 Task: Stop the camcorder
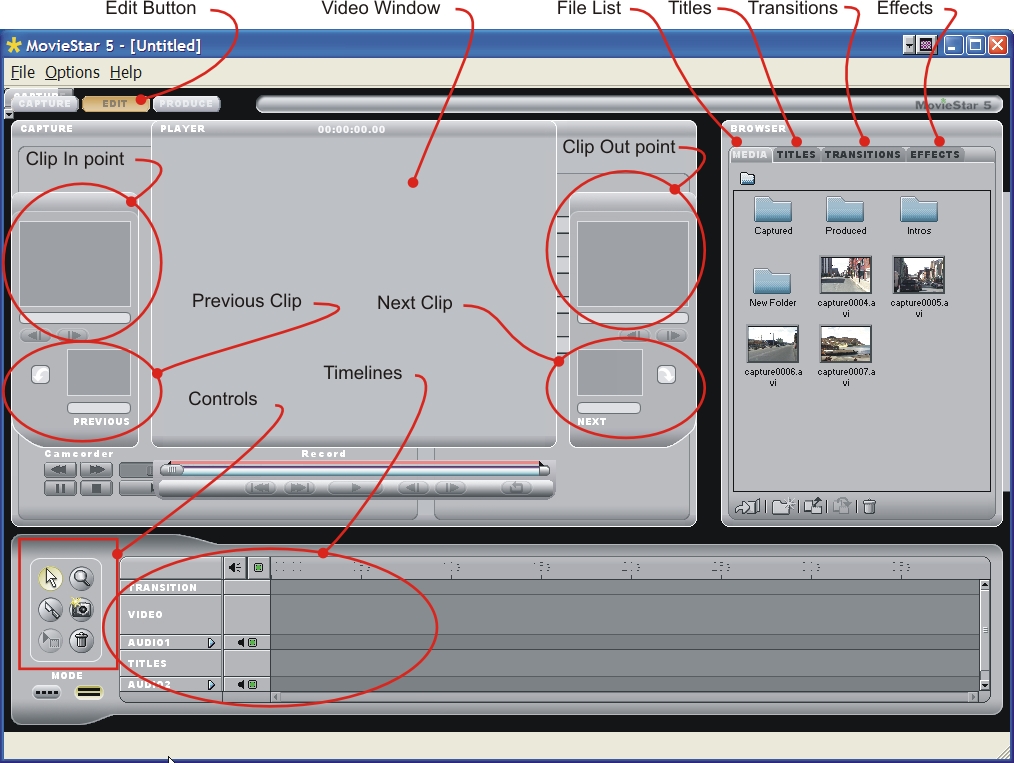pos(96,488)
